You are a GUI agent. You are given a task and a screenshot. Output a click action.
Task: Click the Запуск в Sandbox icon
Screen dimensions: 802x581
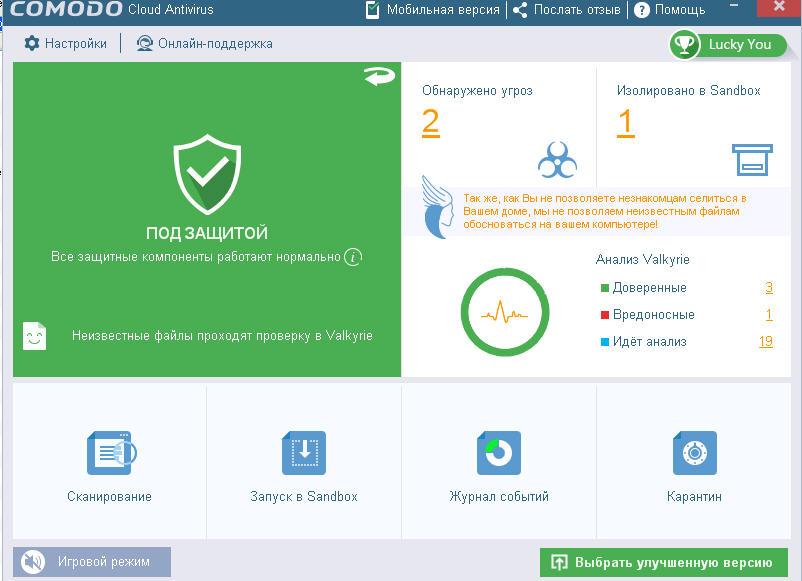point(304,453)
